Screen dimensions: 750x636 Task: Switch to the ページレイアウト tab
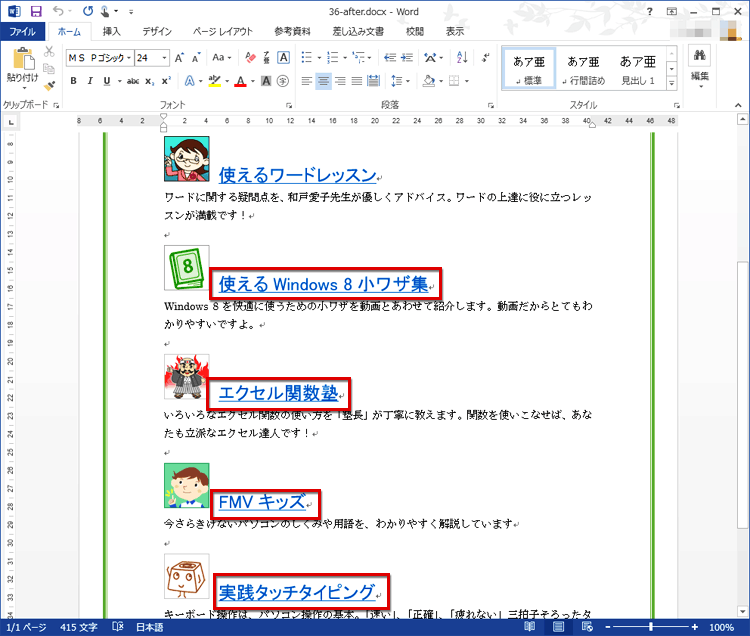tap(222, 32)
